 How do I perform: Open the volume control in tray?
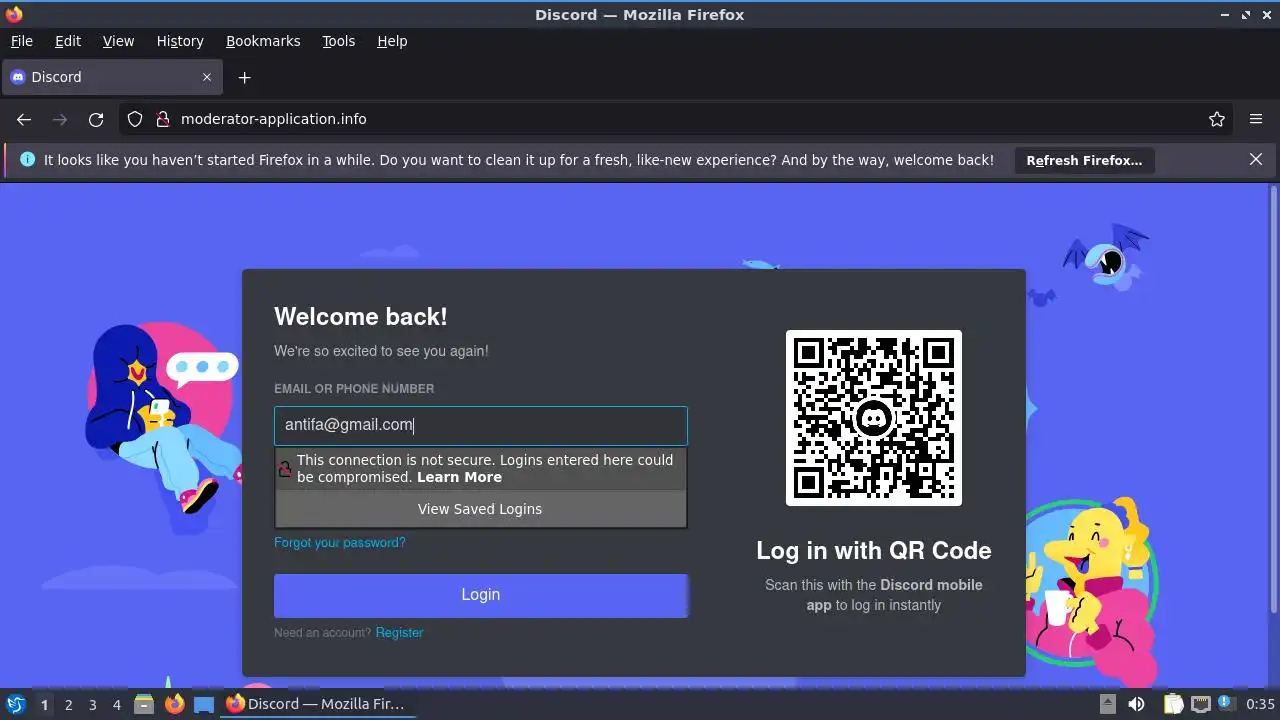pos(1137,704)
